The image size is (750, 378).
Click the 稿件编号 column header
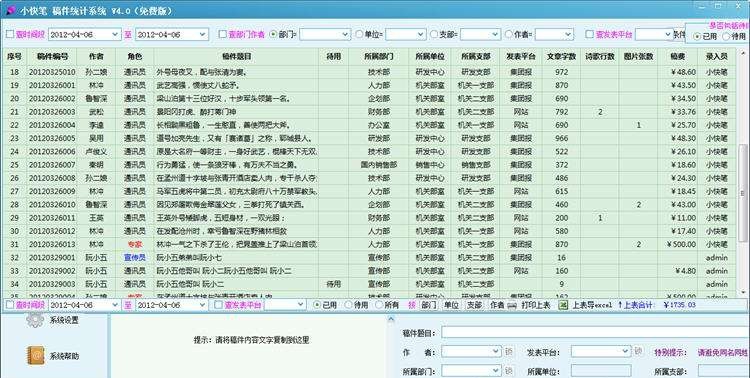coord(52,56)
